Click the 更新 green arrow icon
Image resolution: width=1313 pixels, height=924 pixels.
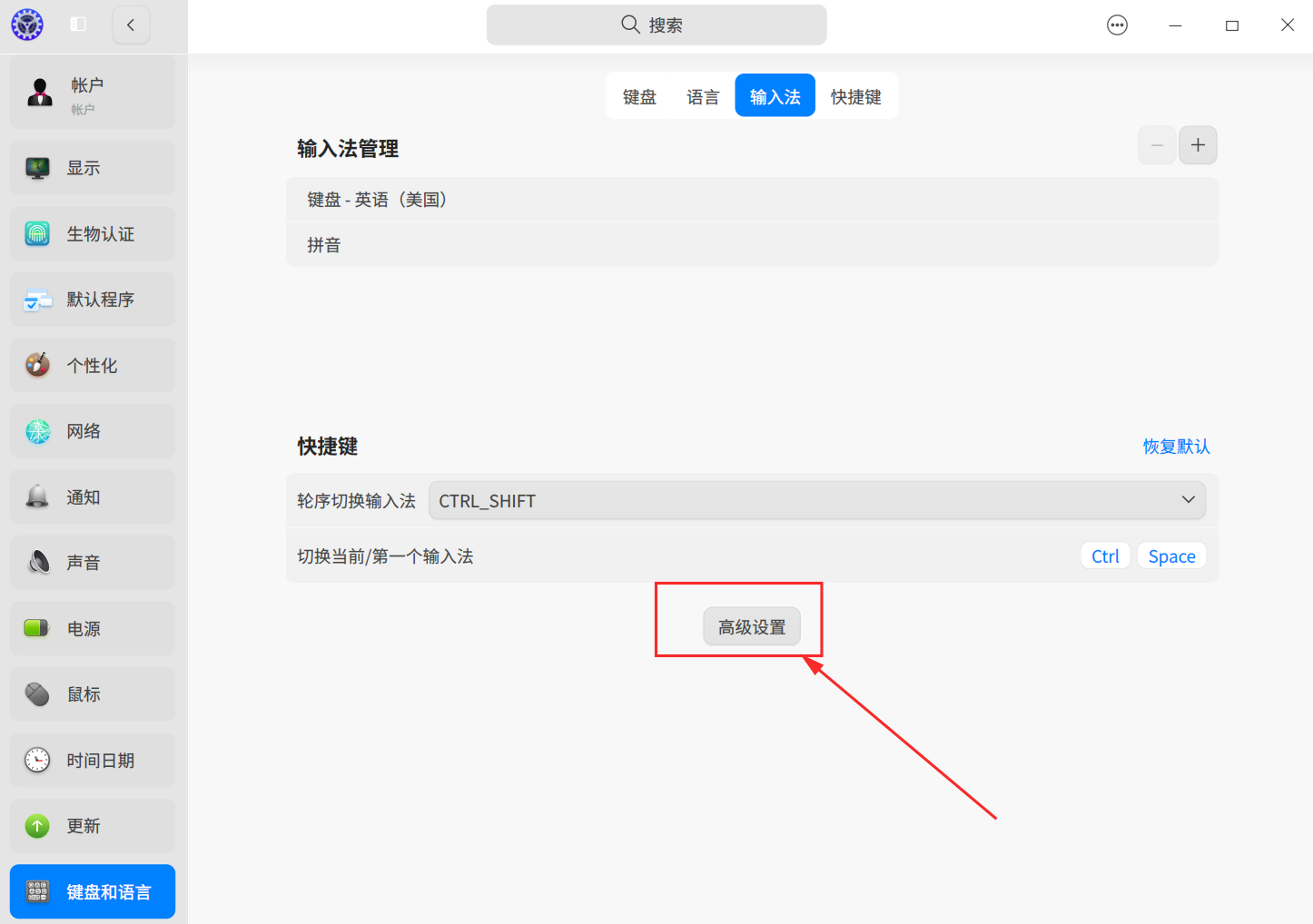pyautogui.click(x=37, y=826)
